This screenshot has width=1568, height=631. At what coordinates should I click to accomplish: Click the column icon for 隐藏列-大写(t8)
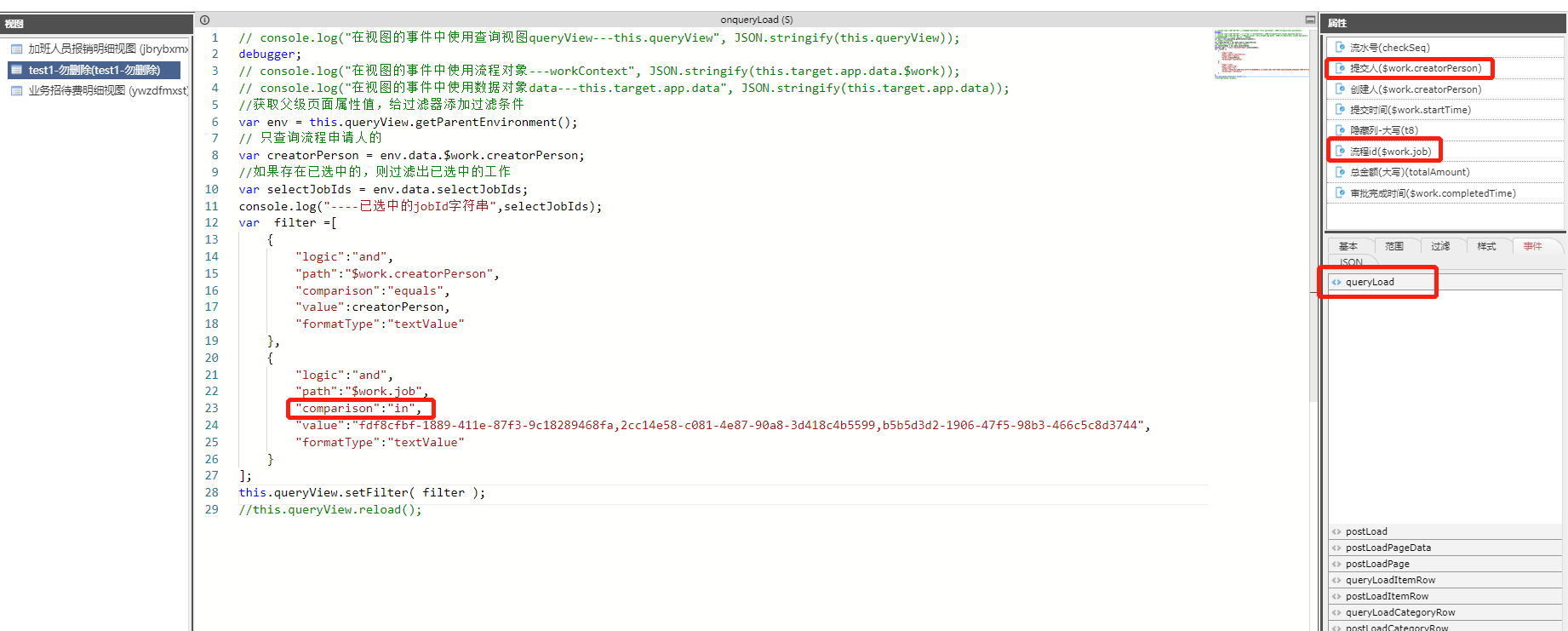(1340, 130)
